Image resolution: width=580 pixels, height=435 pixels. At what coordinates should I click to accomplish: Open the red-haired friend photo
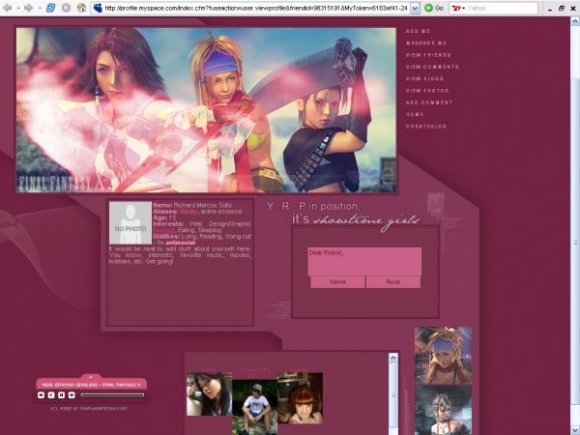(300, 398)
